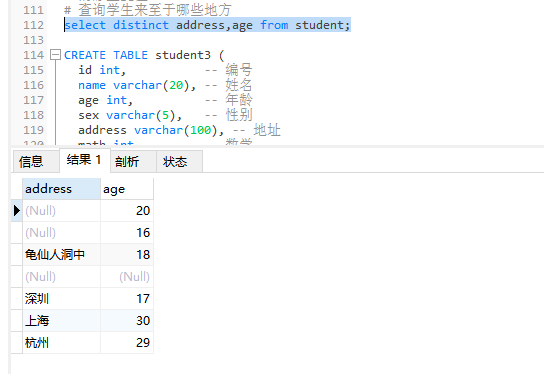This screenshot has height=374, width=544.
Task: Place cursor in select distinct query line
Action: (207, 25)
